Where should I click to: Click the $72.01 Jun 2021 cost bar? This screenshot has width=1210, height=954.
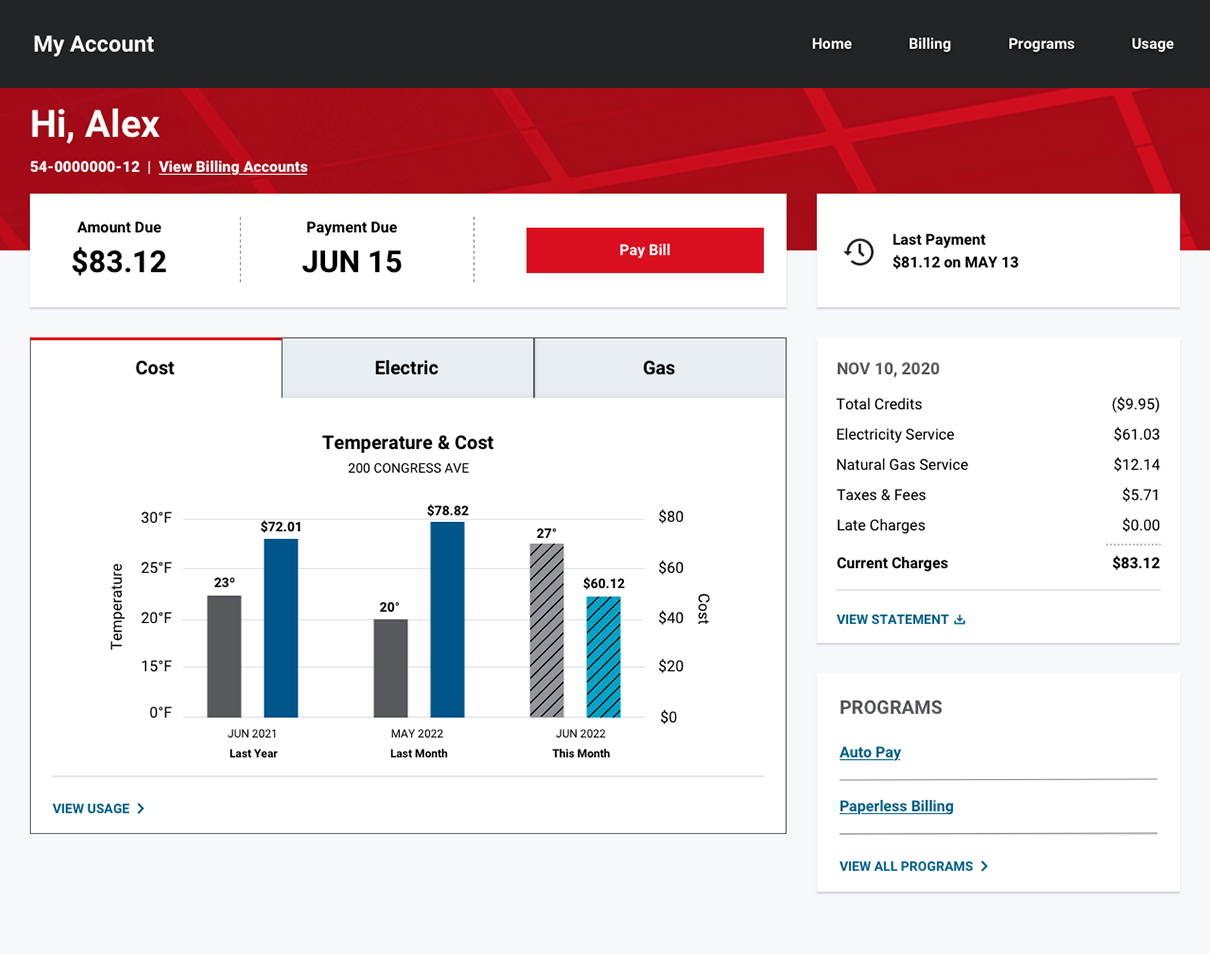(281, 628)
